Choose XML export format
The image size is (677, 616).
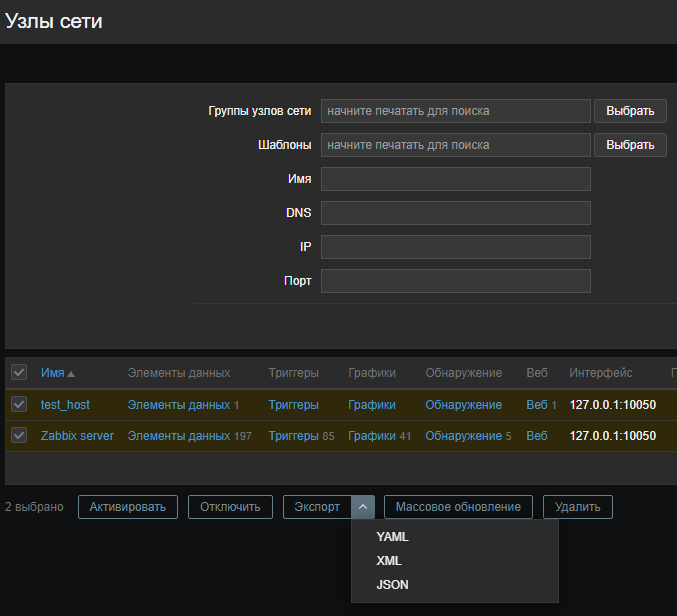click(x=389, y=561)
